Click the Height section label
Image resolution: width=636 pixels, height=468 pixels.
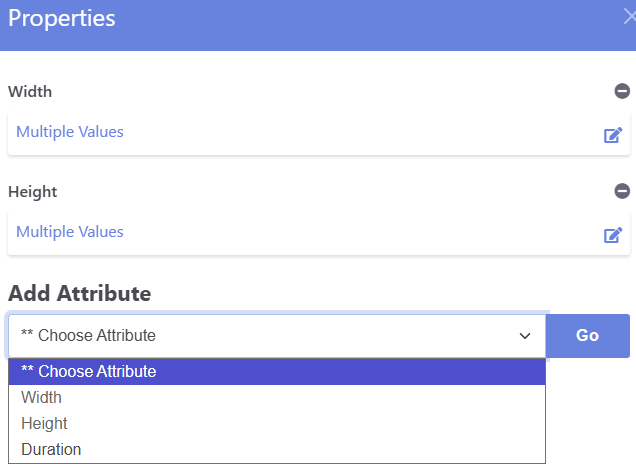click(x=33, y=192)
